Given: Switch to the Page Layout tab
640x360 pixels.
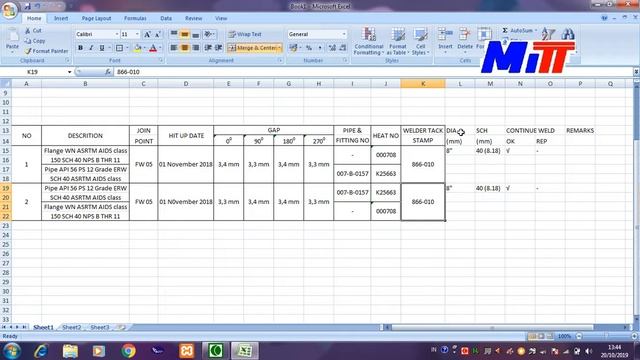Looking at the screenshot, I should pos(96,18).
